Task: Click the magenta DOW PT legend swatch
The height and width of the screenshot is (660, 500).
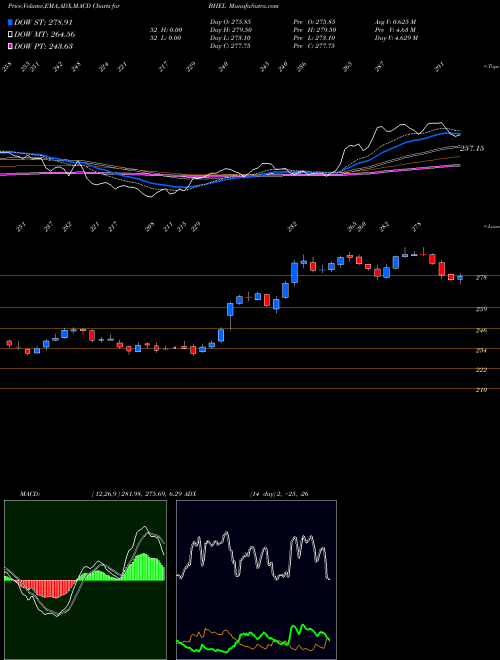Action: tap(11, 46)
